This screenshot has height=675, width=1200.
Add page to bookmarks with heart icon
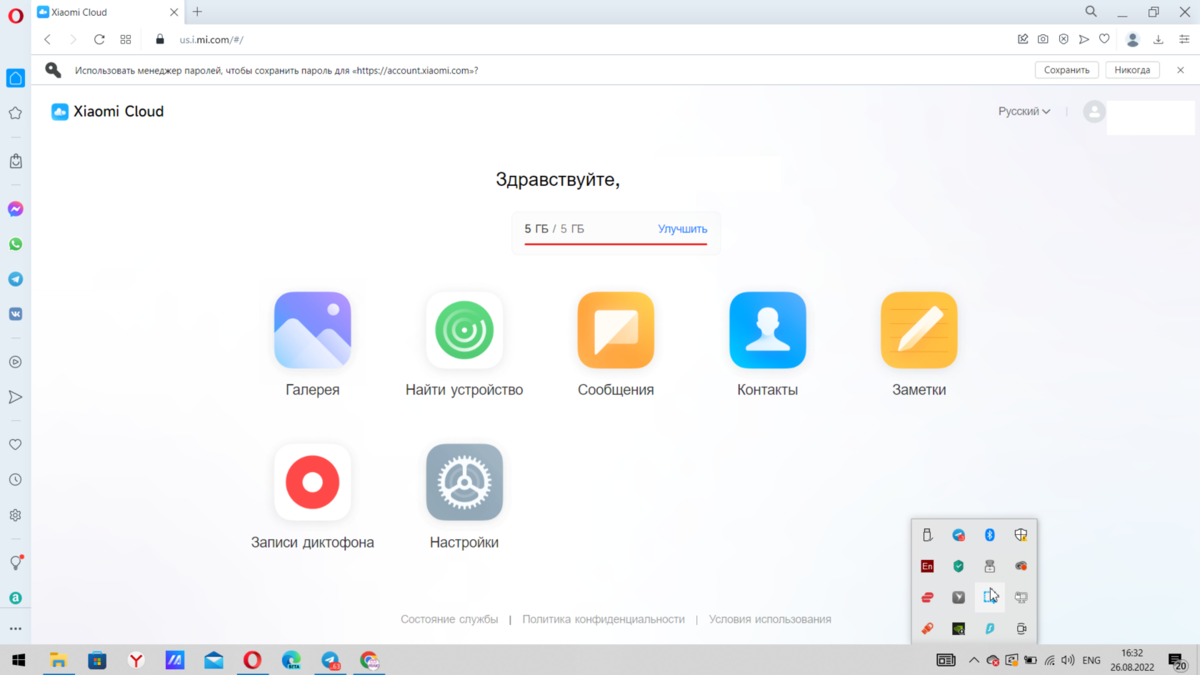click(x=1104, y=40)
